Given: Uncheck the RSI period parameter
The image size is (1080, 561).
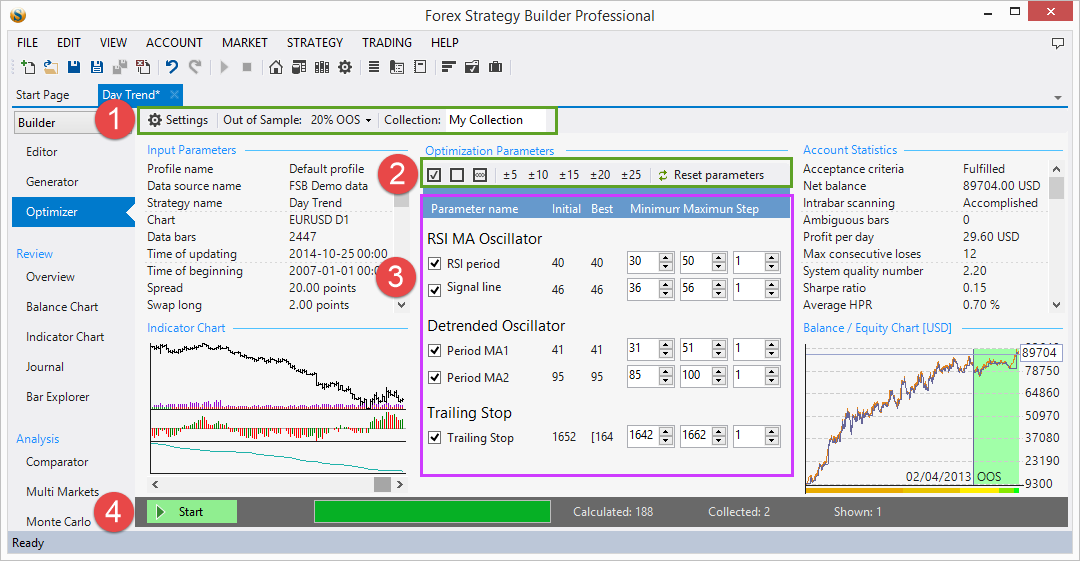Looking at the screenshot, I should pos(434,263).
